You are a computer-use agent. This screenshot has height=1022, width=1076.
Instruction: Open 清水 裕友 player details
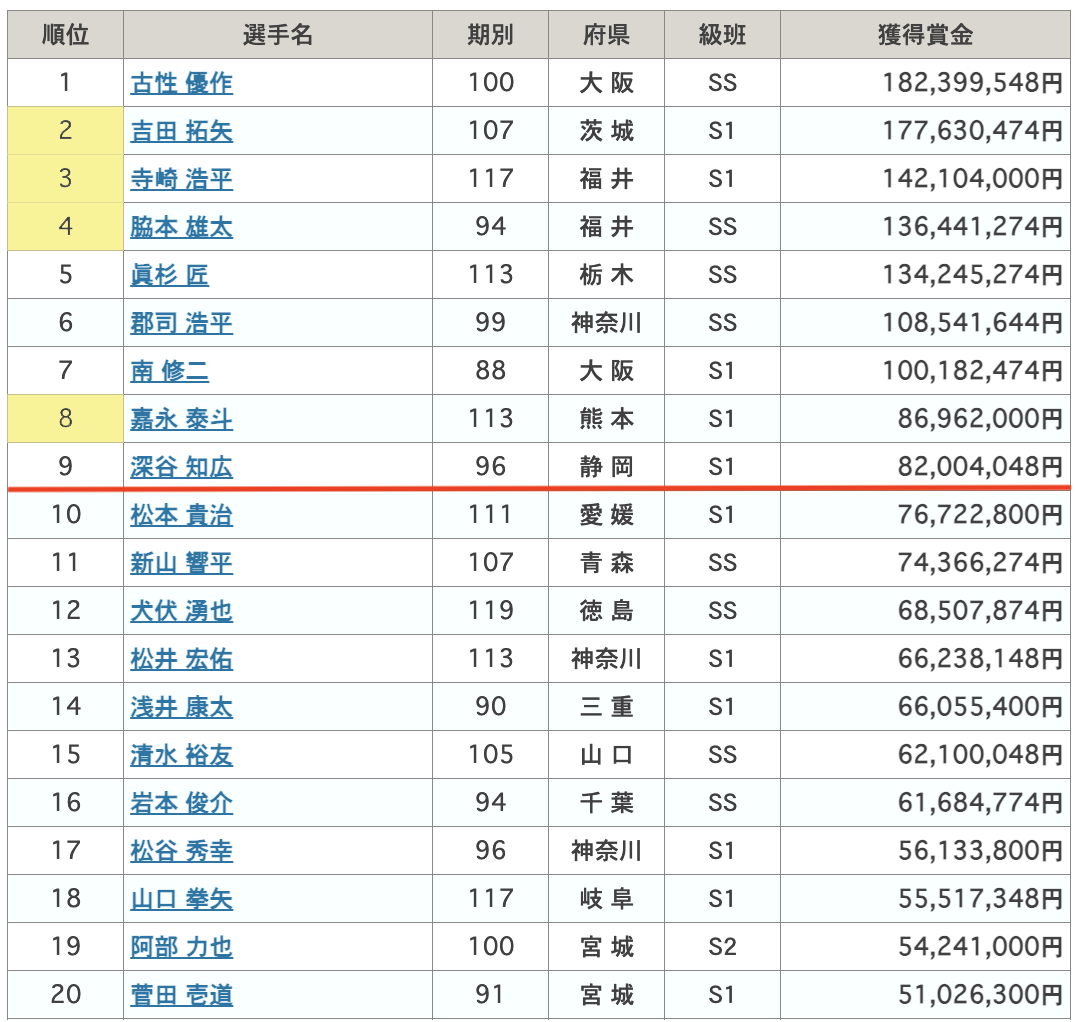point(181,755)
